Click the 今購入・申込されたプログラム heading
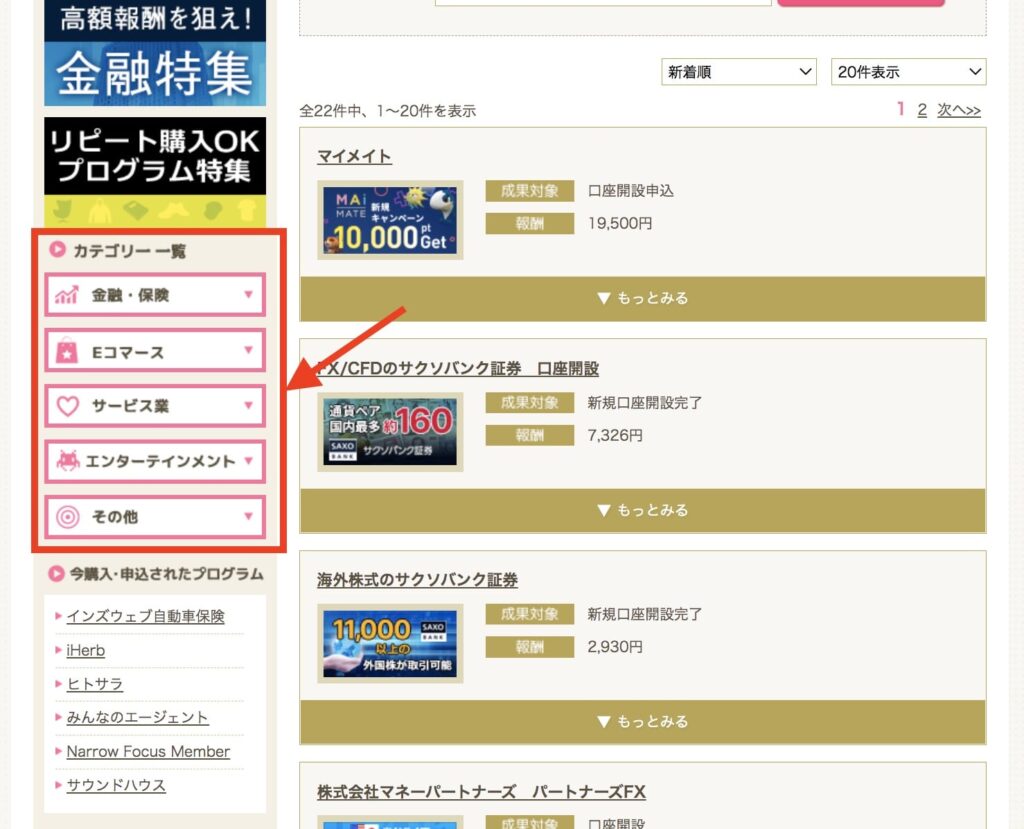 point(167,574)
